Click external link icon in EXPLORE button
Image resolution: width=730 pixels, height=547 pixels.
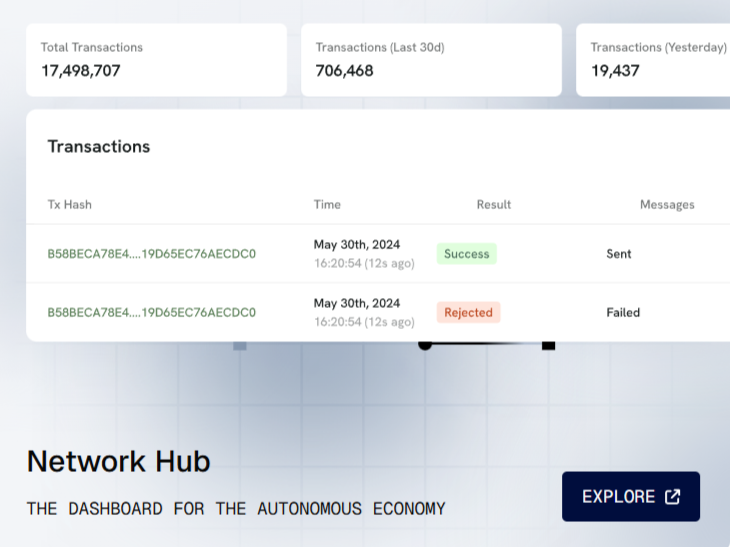(673, 496)
